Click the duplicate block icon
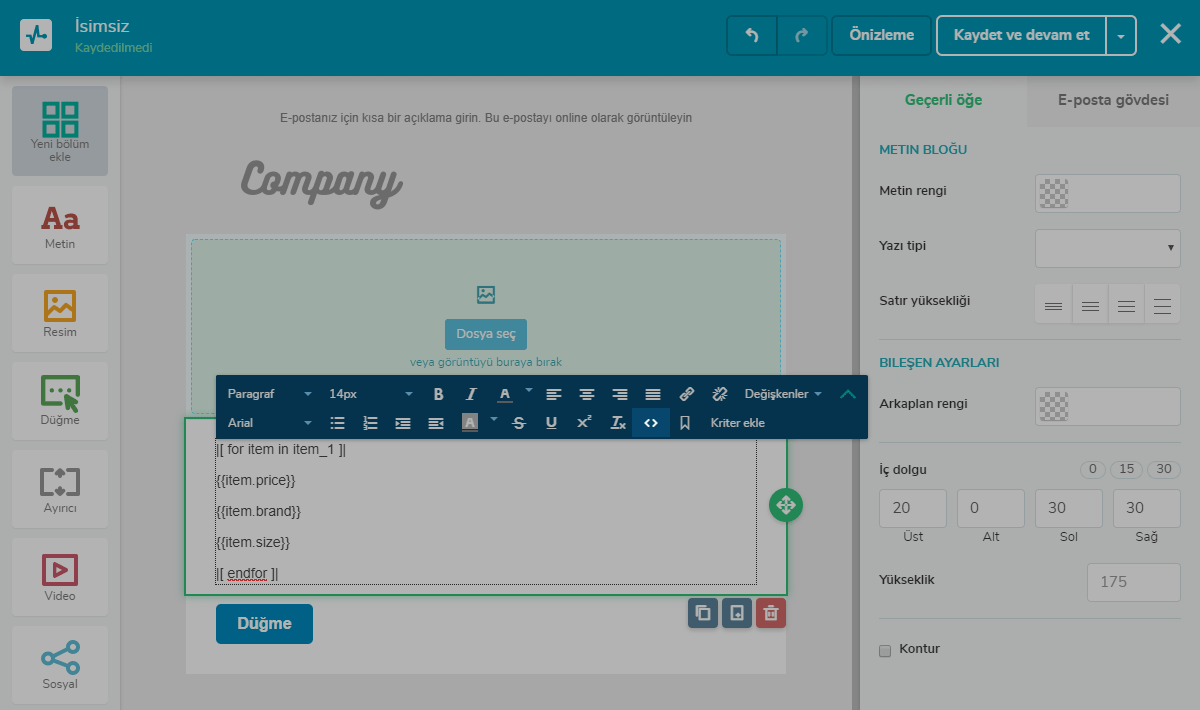Screen dimensions: 1200x710 703,613
